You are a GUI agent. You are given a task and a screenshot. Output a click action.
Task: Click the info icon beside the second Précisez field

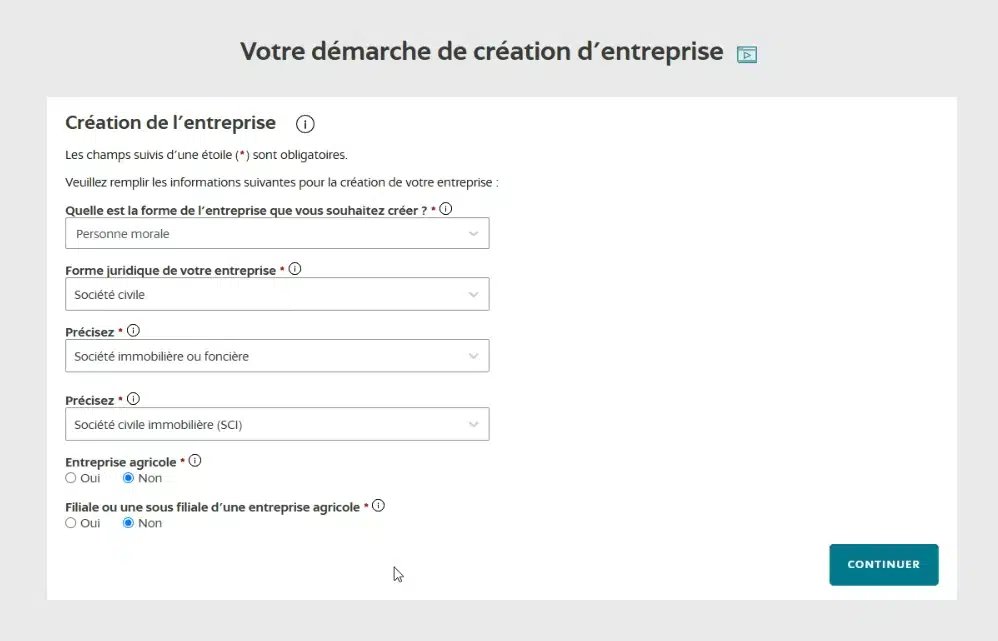click(131, 398)
